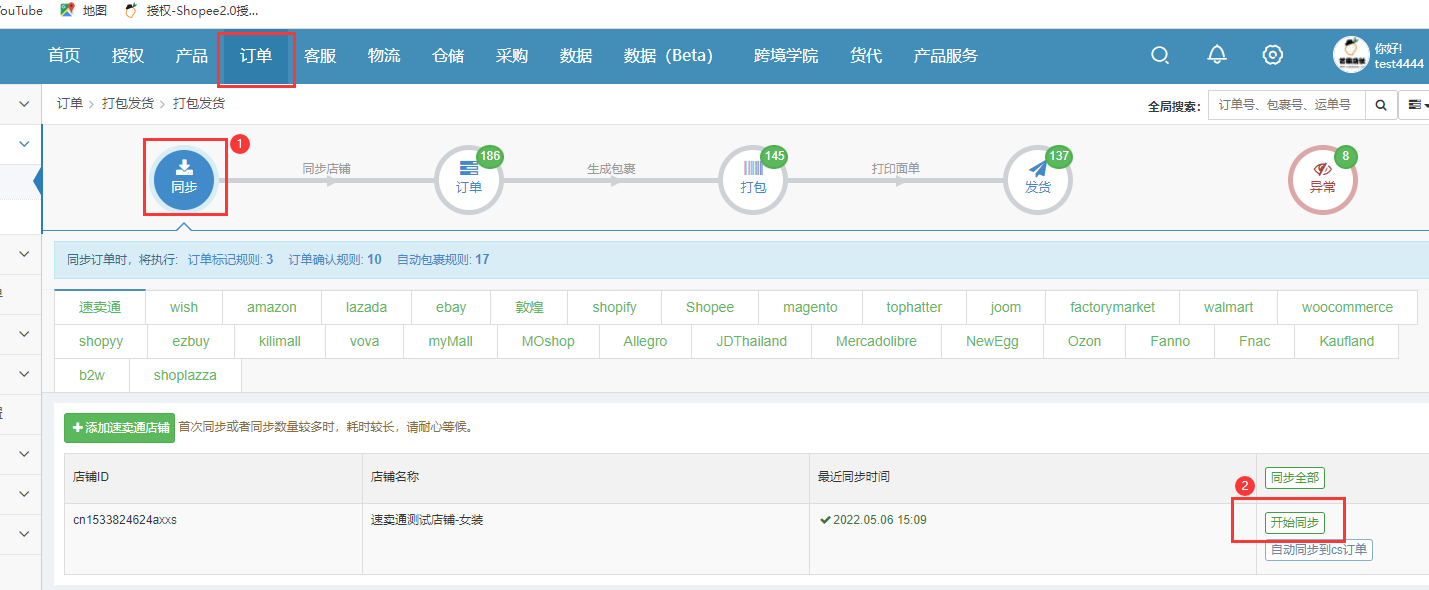
Task: Select the shopyy platform tab
Action: 101,341
